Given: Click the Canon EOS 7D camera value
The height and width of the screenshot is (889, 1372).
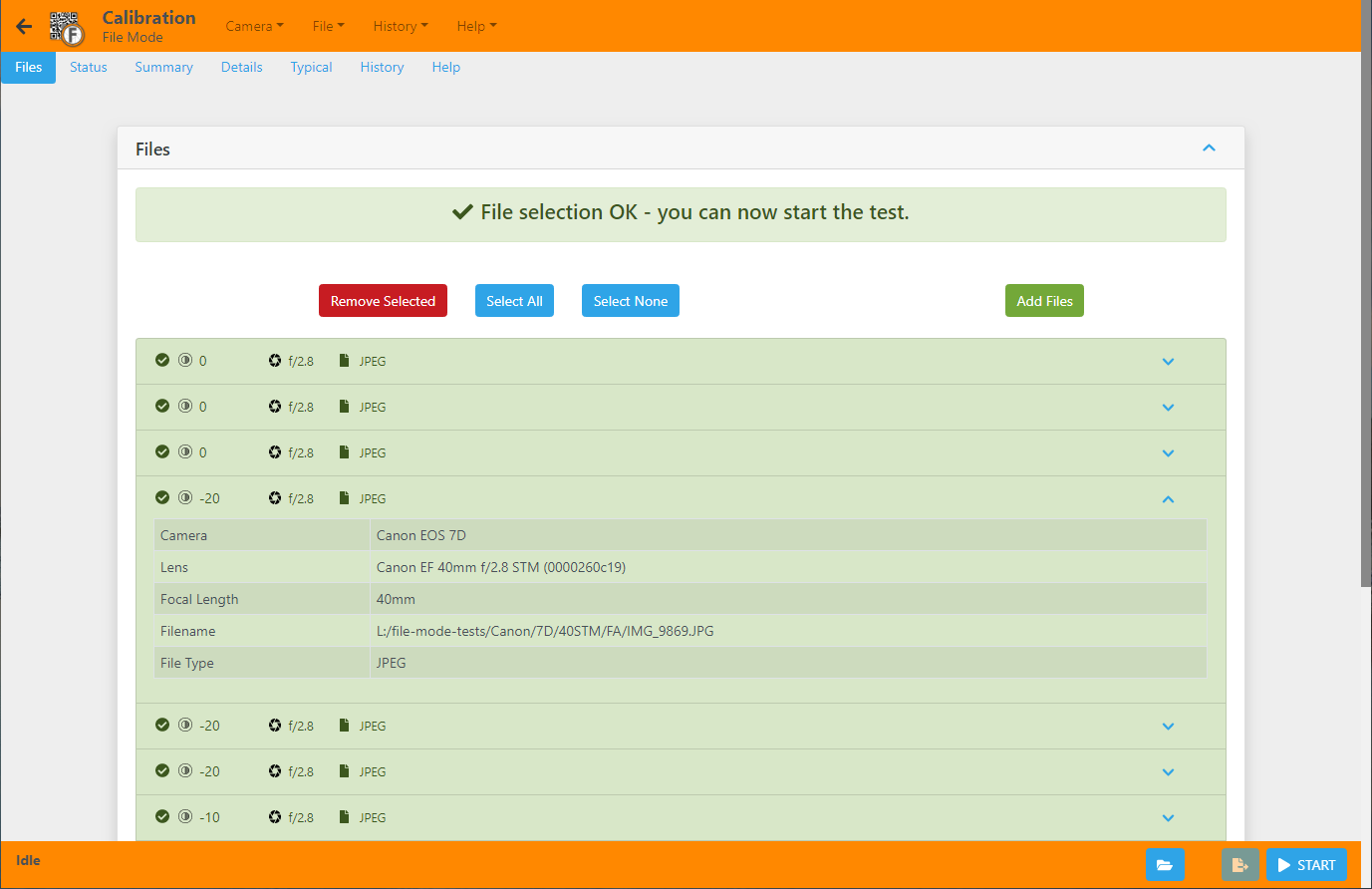Looking at the screenshot, I should pos(421,535).
